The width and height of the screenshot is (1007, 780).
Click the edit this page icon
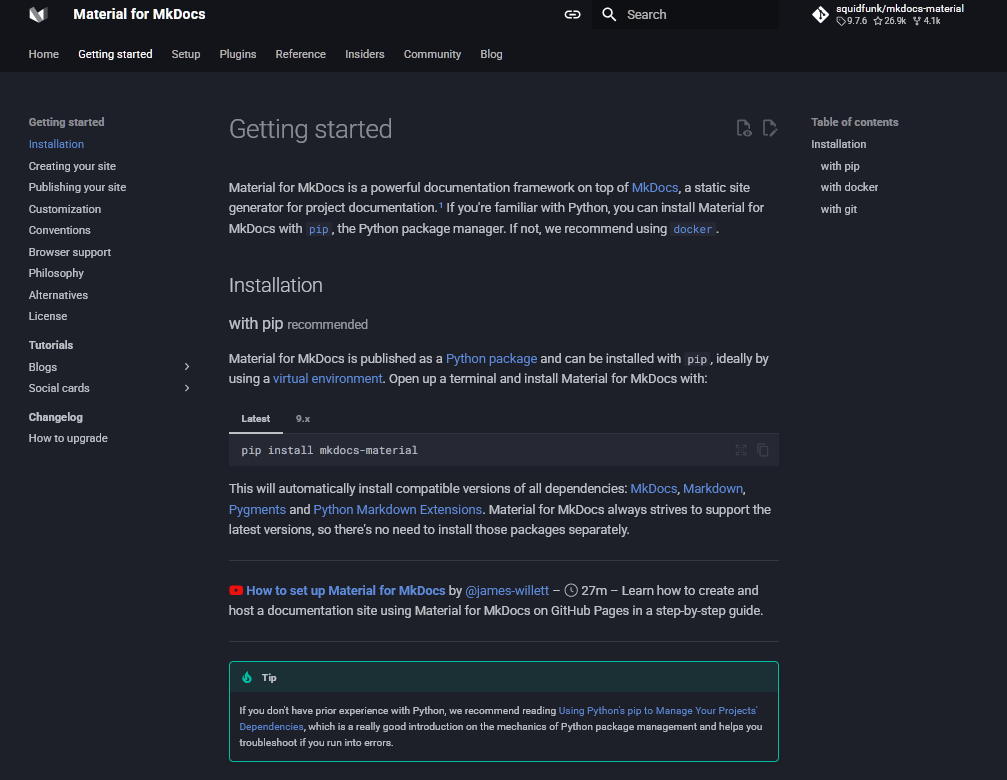769,128
